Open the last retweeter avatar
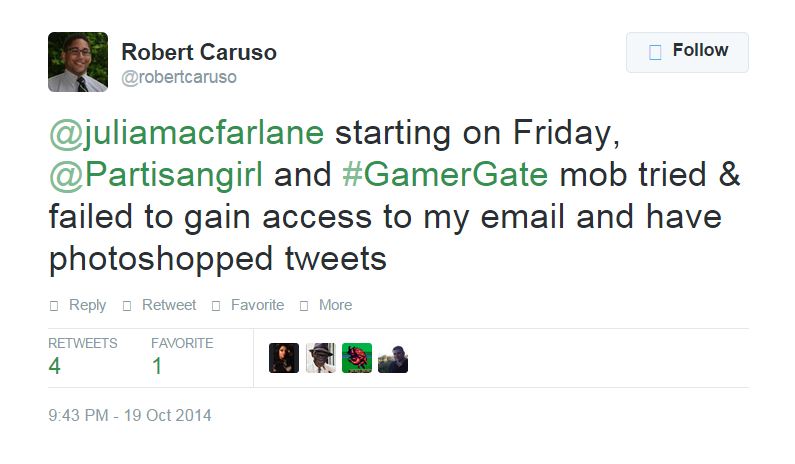 click(393, 358)
